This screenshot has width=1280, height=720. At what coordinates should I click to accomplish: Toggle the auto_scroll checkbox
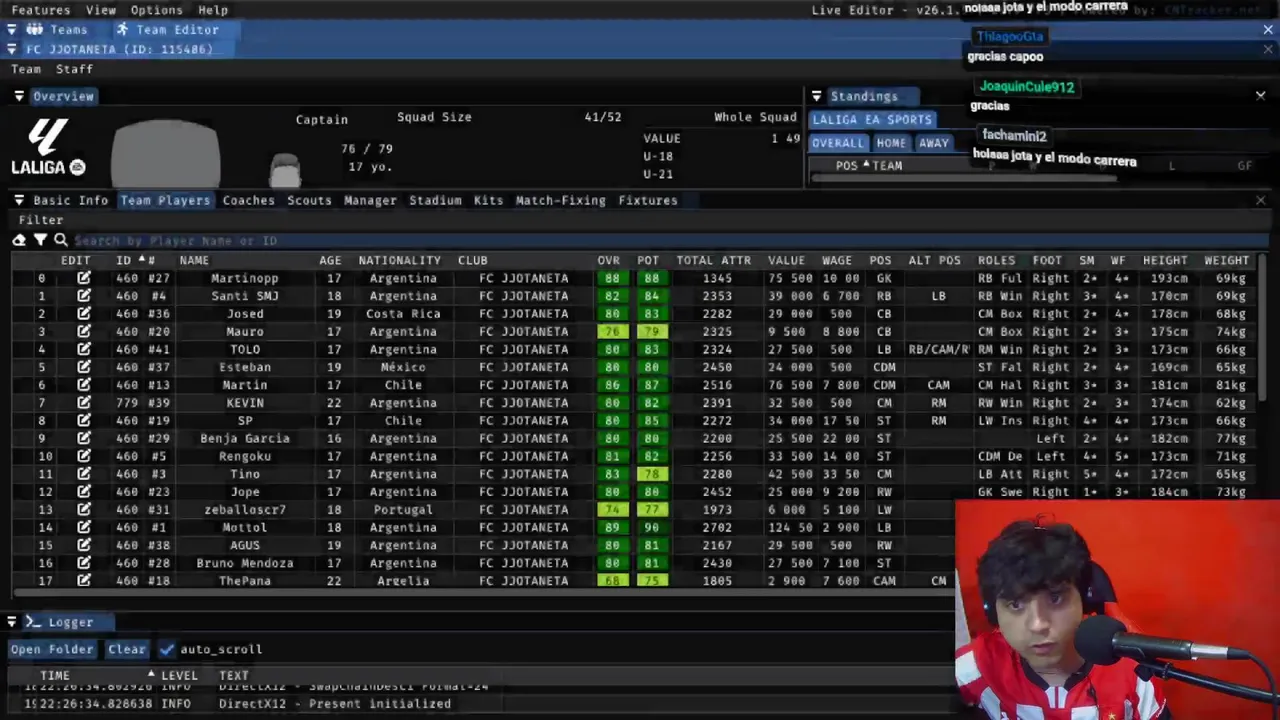(167, 649)
